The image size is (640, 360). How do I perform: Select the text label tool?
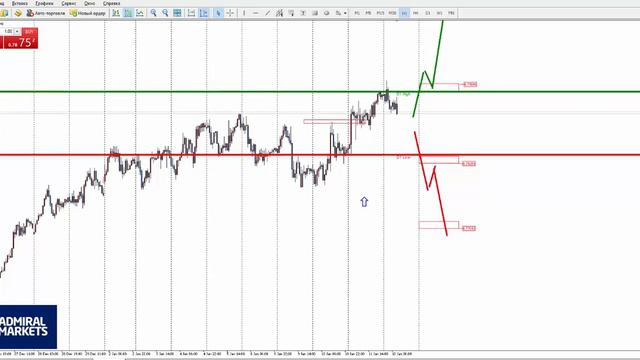pyautogui.click(x=315, y=13)
